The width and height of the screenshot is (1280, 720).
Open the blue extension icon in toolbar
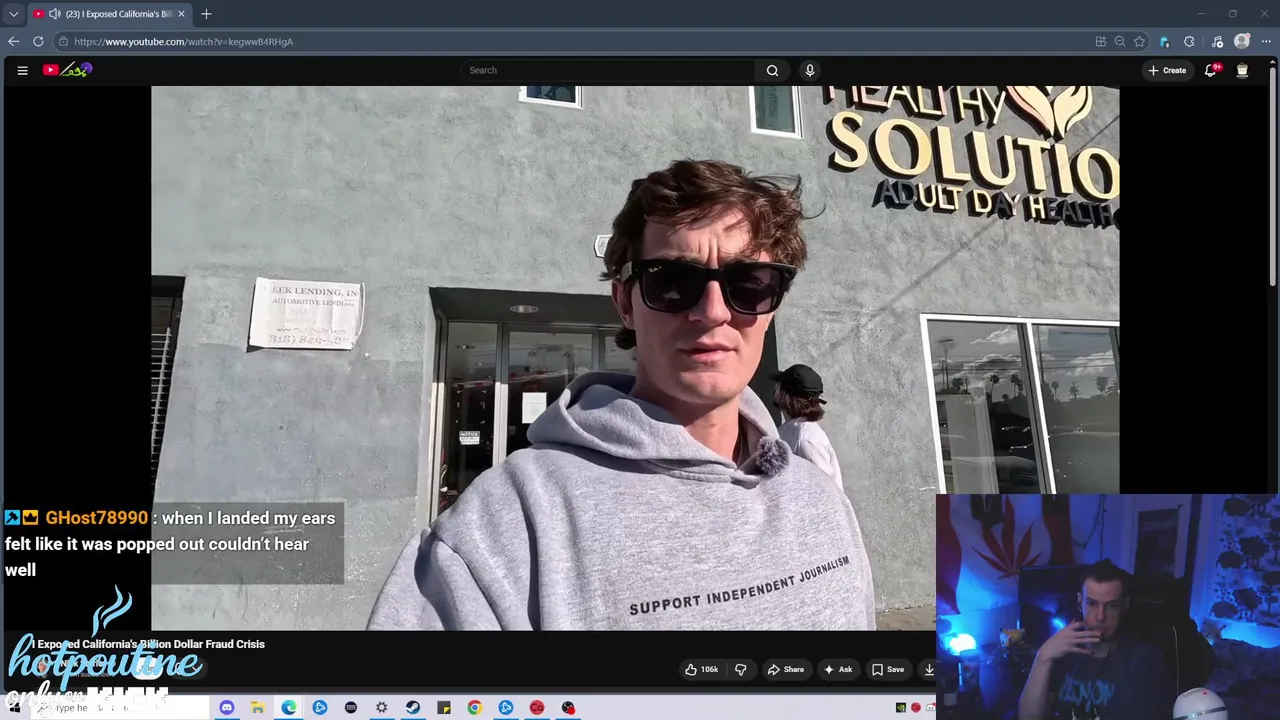[x=1164, y=42]
